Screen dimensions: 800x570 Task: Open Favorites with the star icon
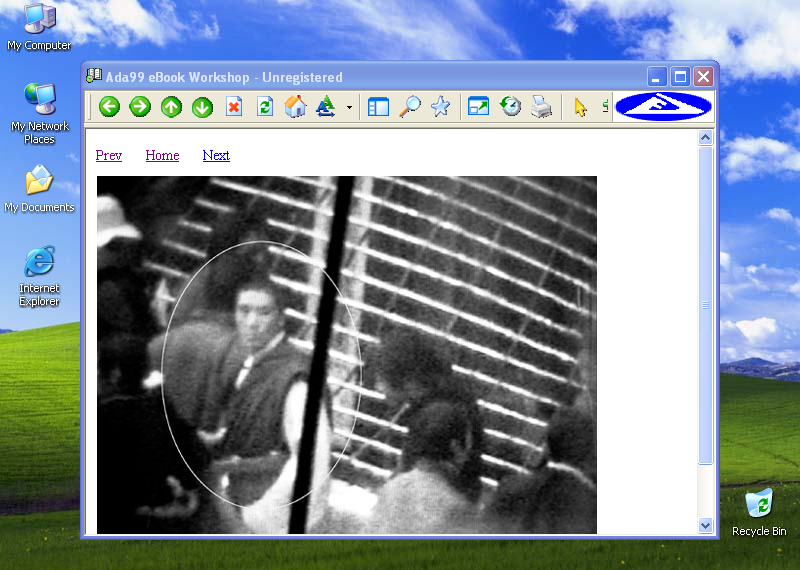tap(440, 107)
